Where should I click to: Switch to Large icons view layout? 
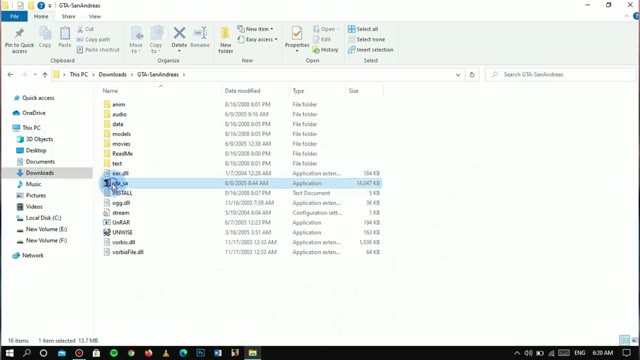tap(634, 340)
